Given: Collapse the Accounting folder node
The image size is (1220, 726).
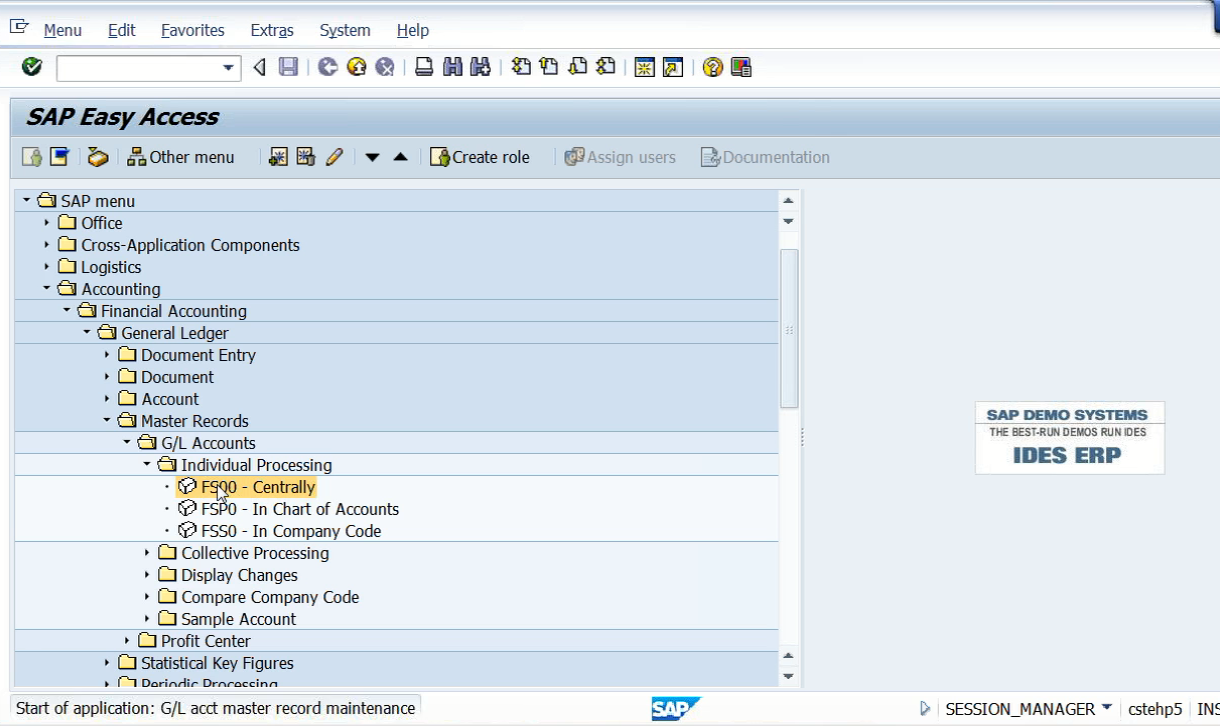Looking at the screenshot, I should 46,289.
